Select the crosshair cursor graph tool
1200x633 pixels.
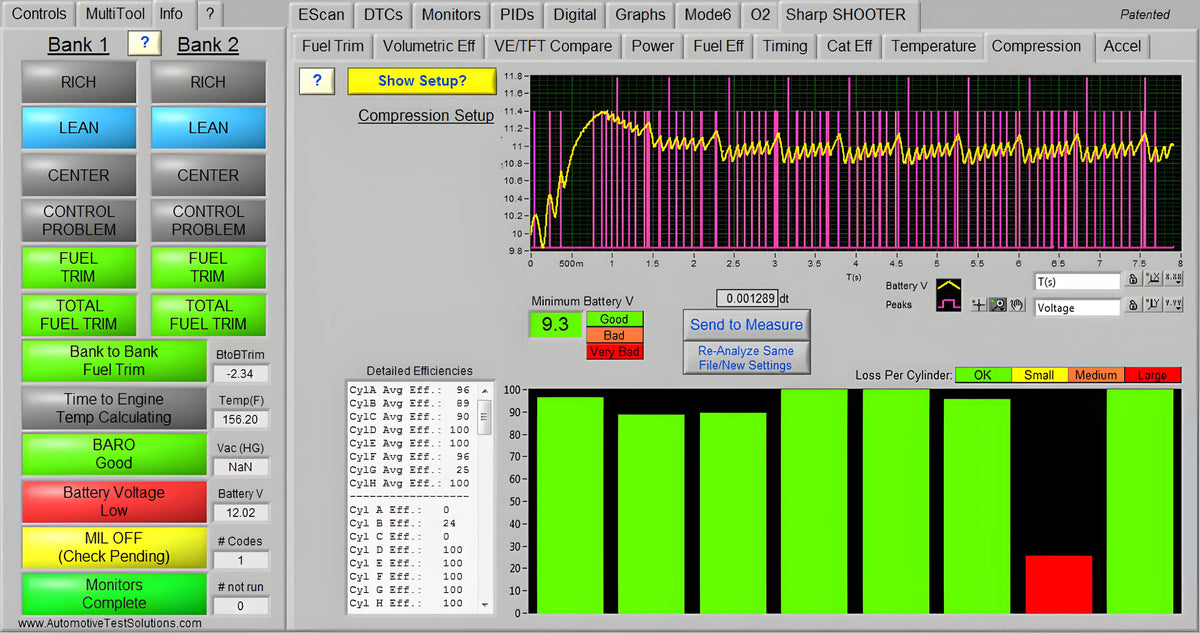coord(979,305)
